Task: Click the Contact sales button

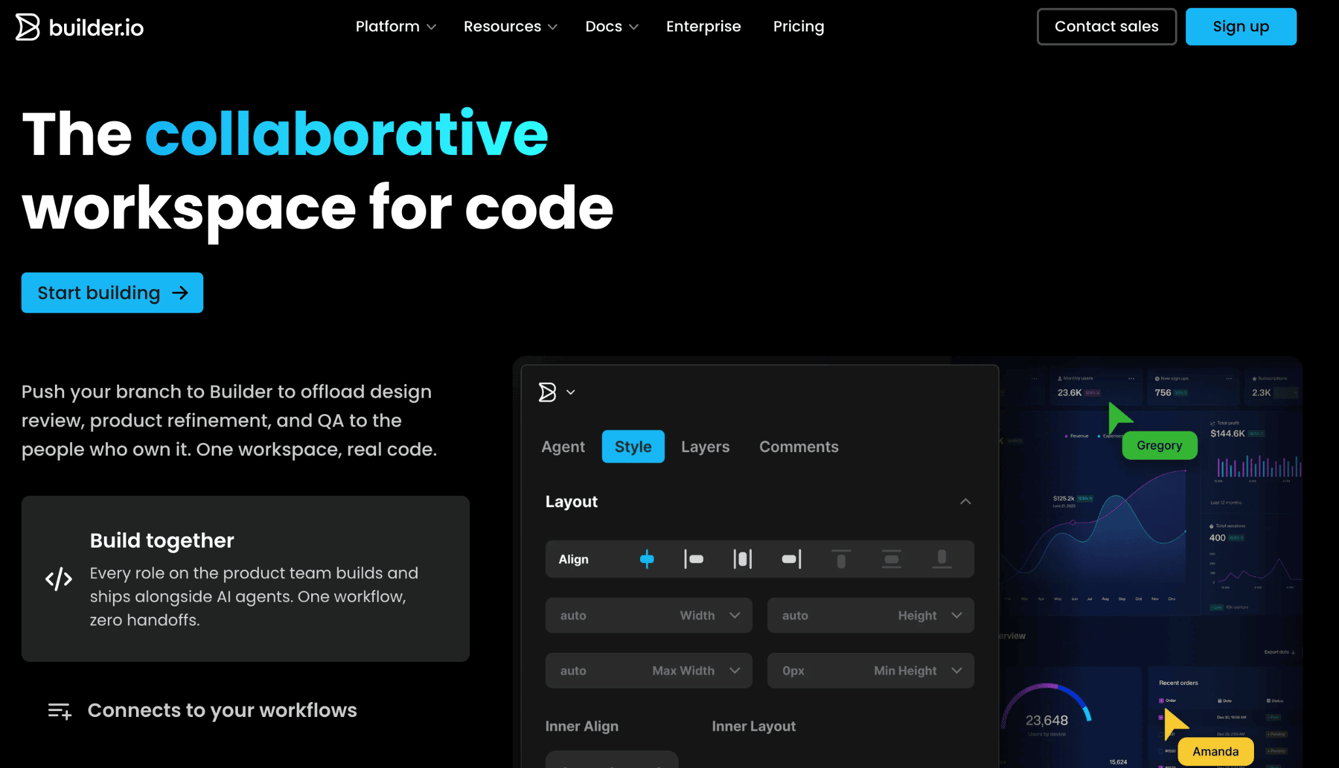Action: pos(1107,27)
